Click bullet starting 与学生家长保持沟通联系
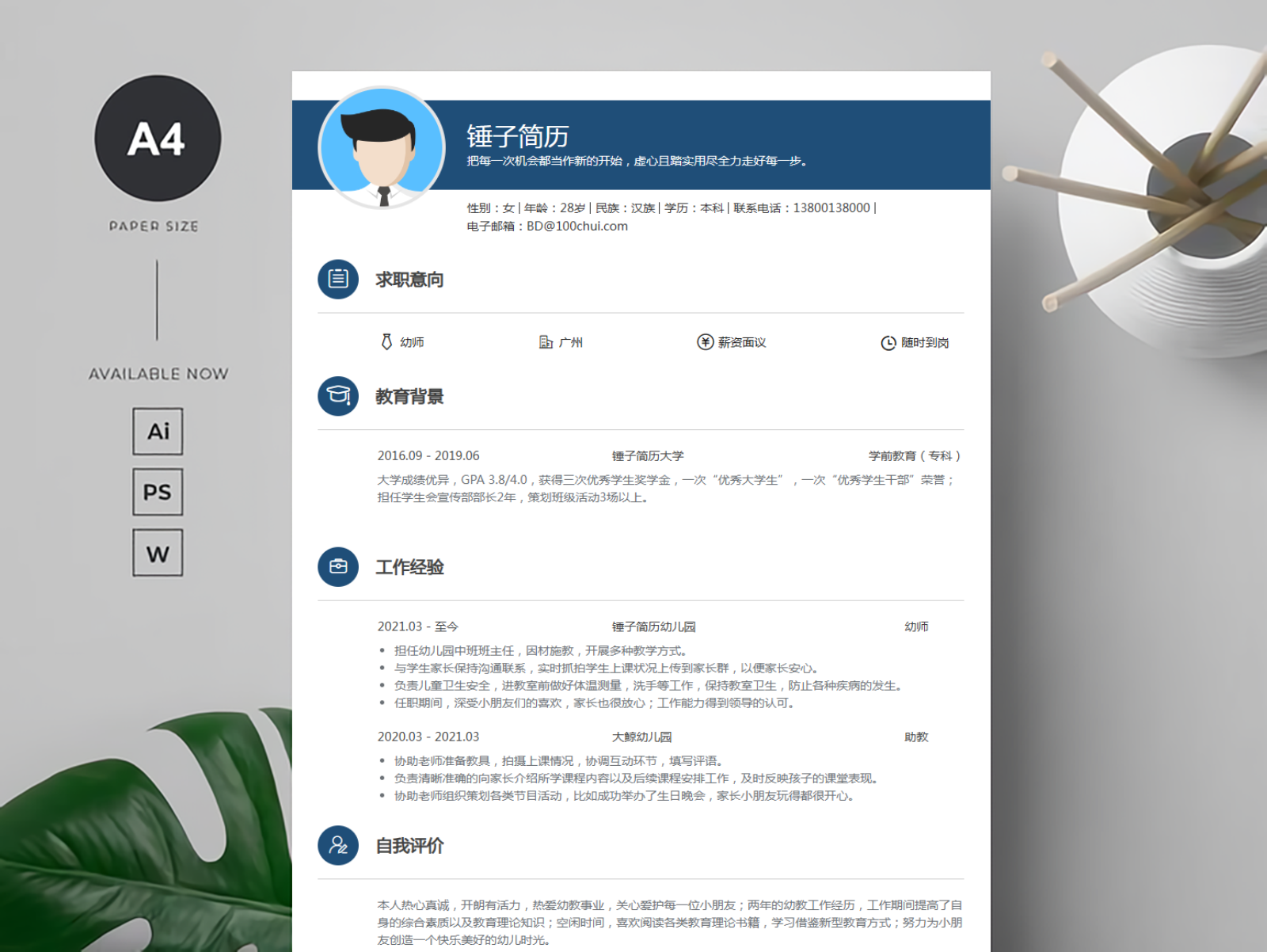Screen dimensions: 1267x952 point(607,668)
